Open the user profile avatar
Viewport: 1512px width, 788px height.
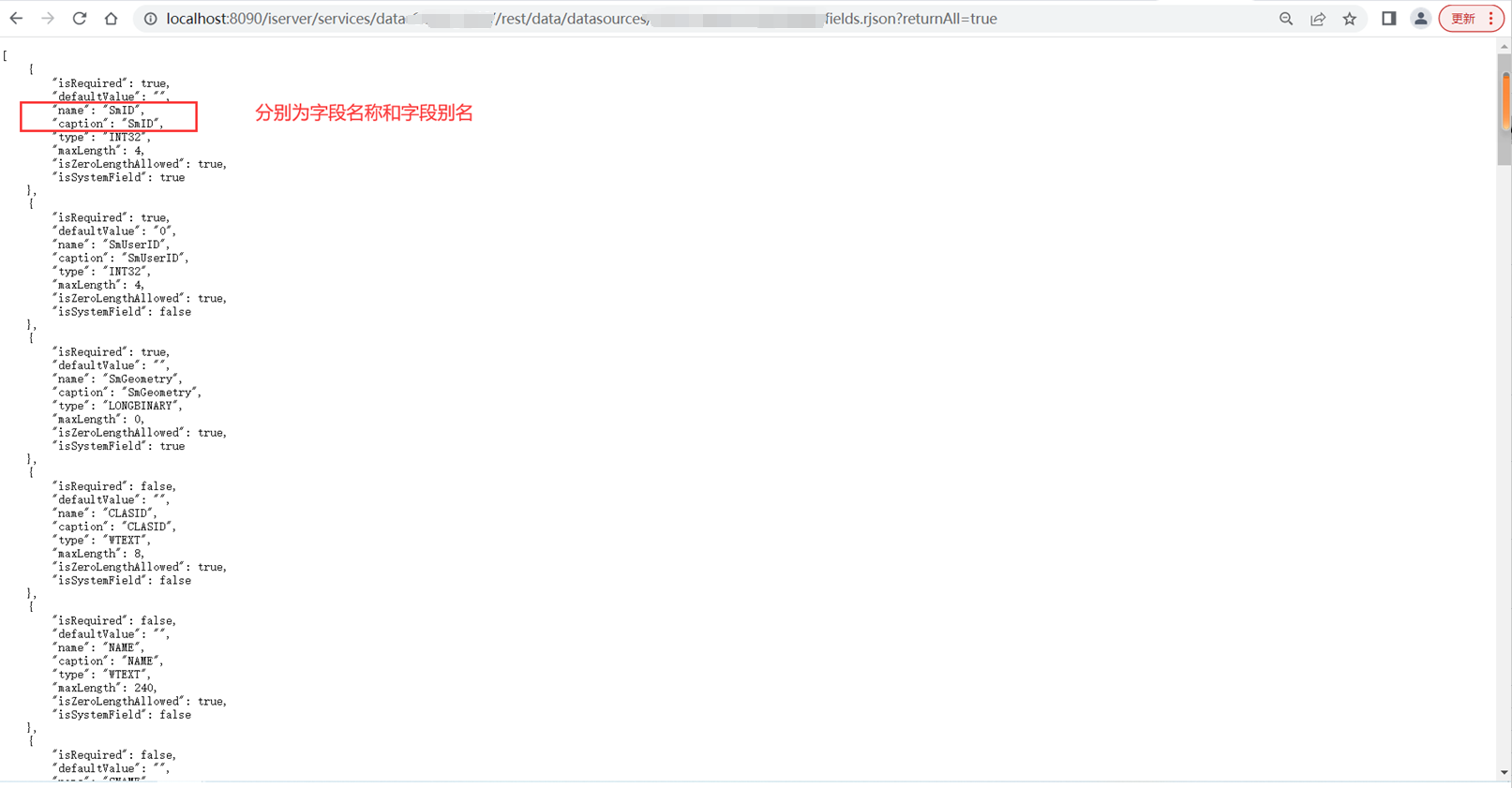pyautogui.click(x=1421, y=19)
